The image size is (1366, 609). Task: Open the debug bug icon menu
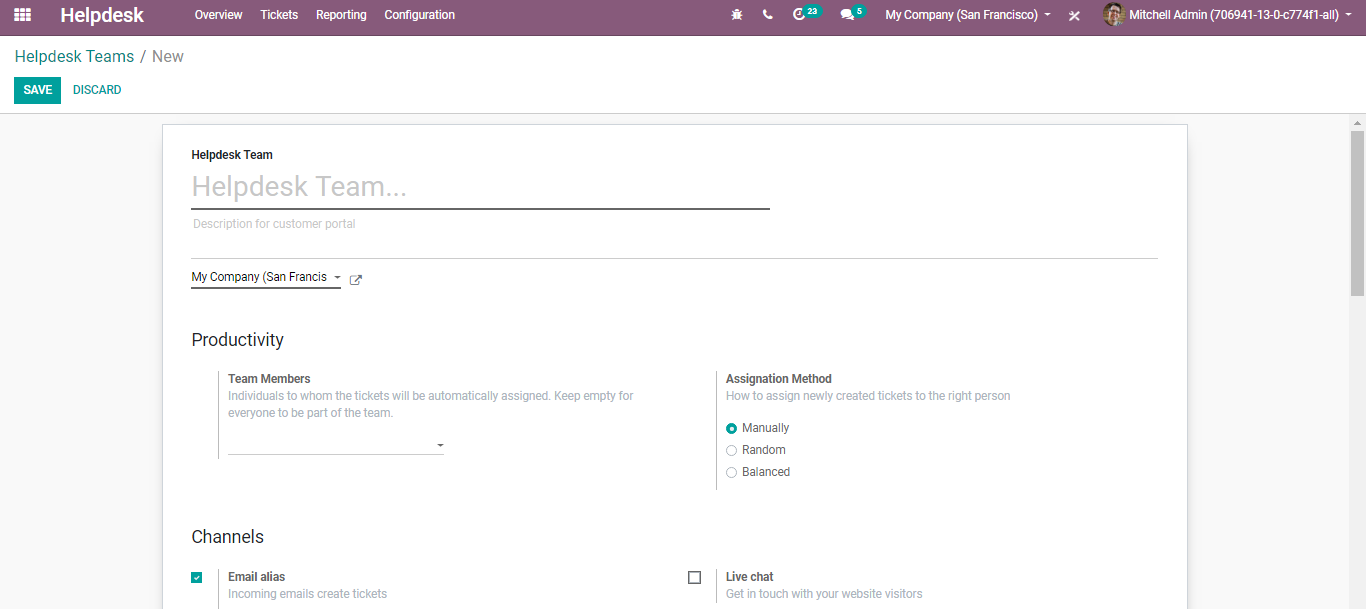737,15
